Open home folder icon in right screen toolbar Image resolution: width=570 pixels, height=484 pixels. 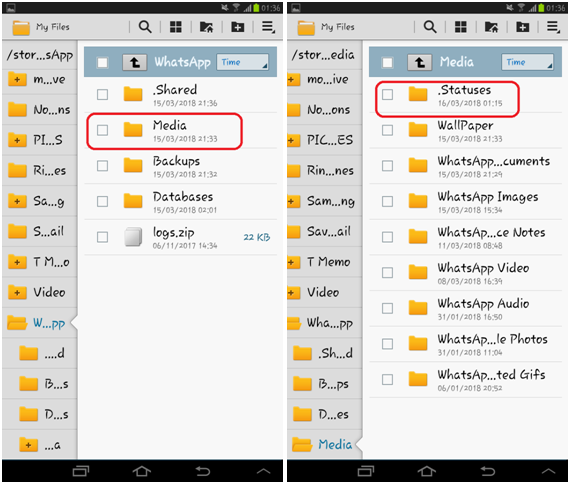coord(491,27)
